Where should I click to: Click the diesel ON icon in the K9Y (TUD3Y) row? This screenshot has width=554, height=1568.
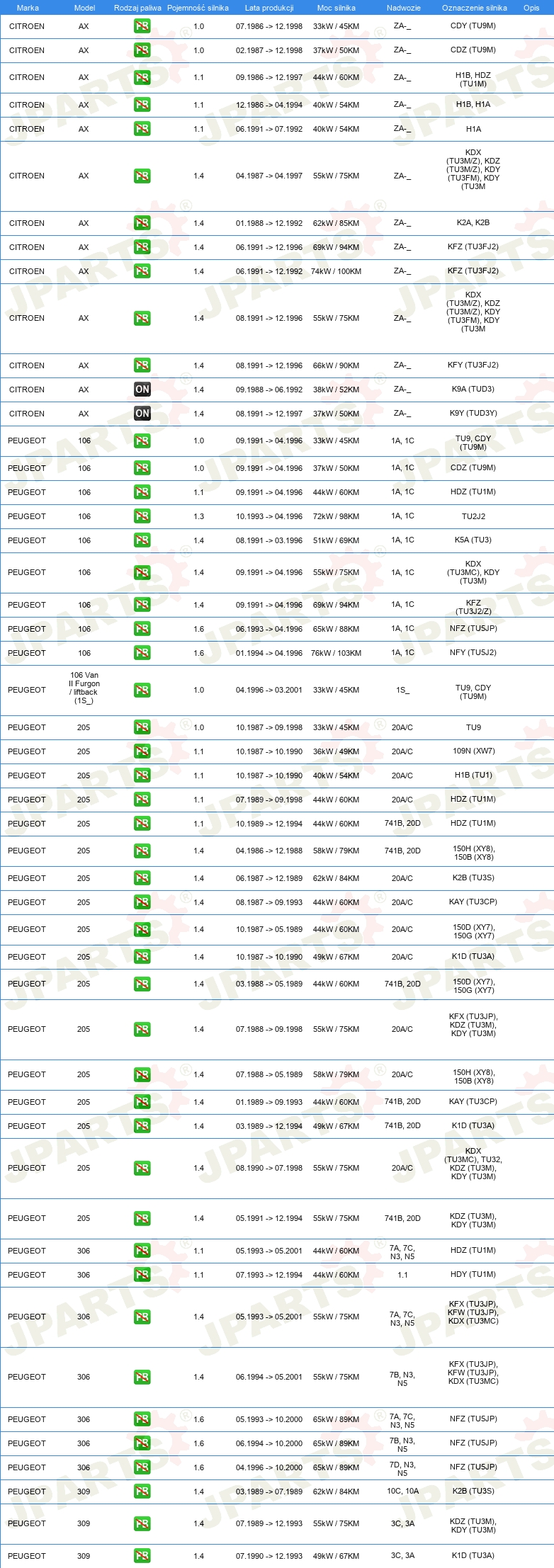[x=142, y=414]
